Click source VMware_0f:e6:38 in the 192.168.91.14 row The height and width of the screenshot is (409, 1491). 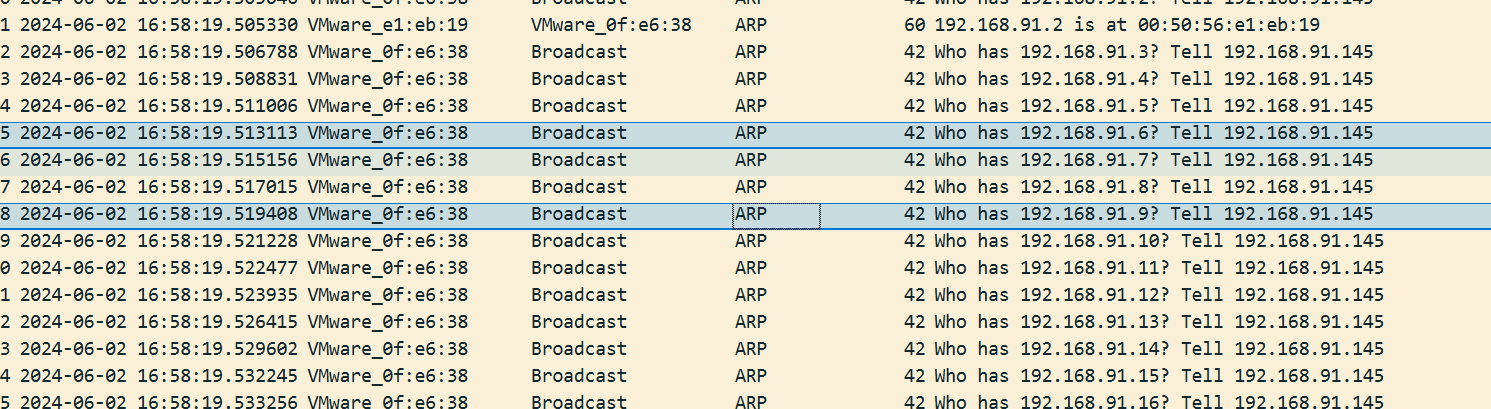[x=388, y=349]
